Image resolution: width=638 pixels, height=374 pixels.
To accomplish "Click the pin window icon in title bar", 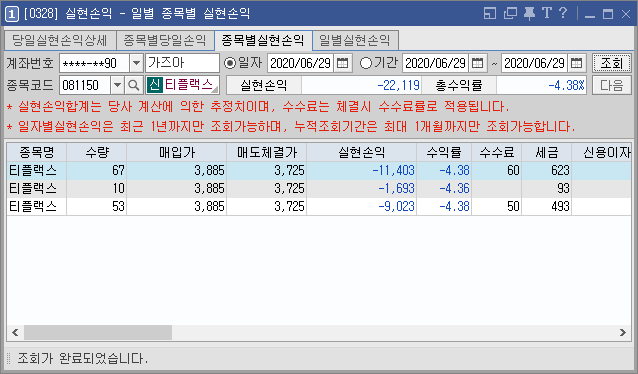I will [529, 13].
